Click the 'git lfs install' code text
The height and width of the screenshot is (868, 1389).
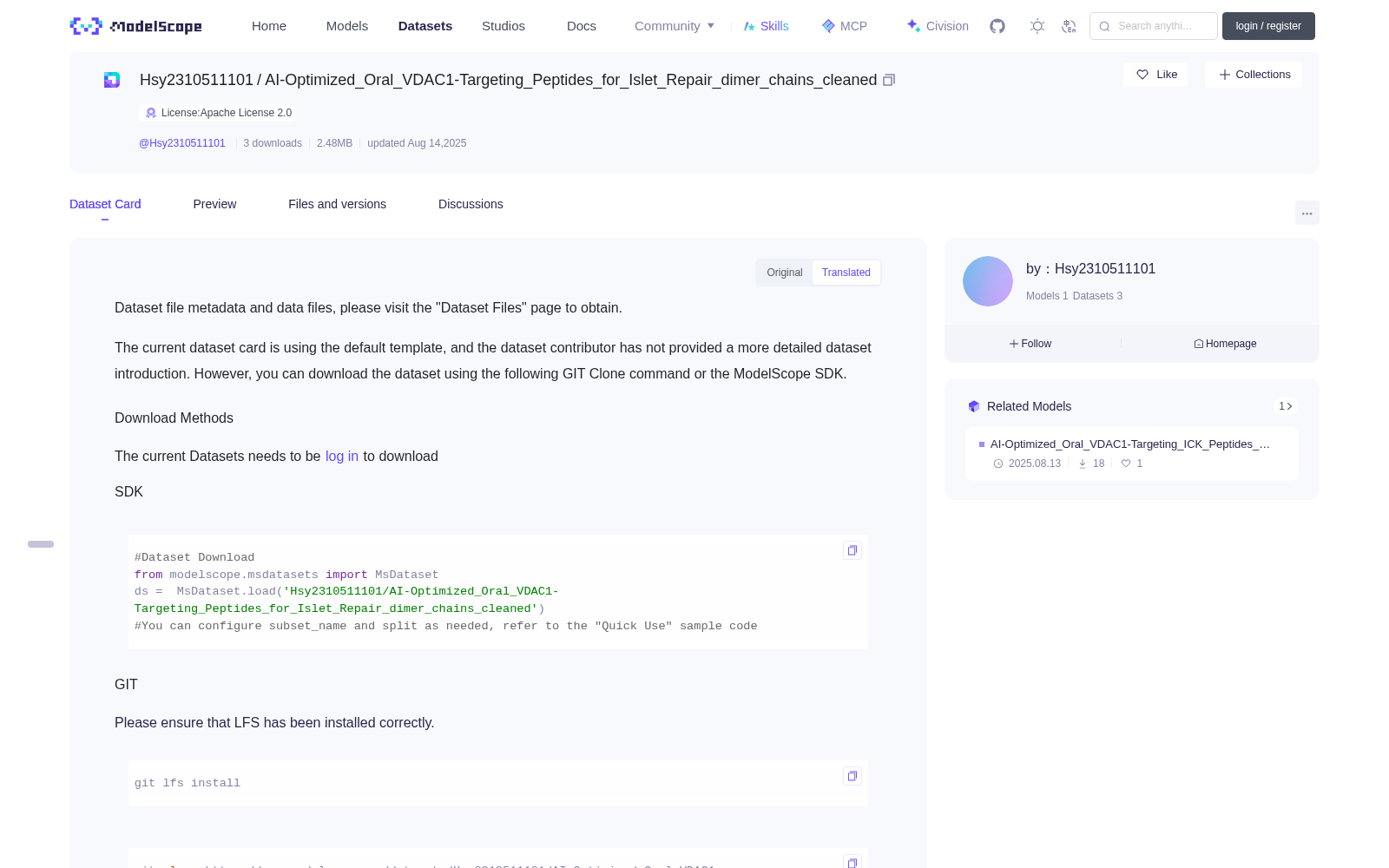coord(188,783)
